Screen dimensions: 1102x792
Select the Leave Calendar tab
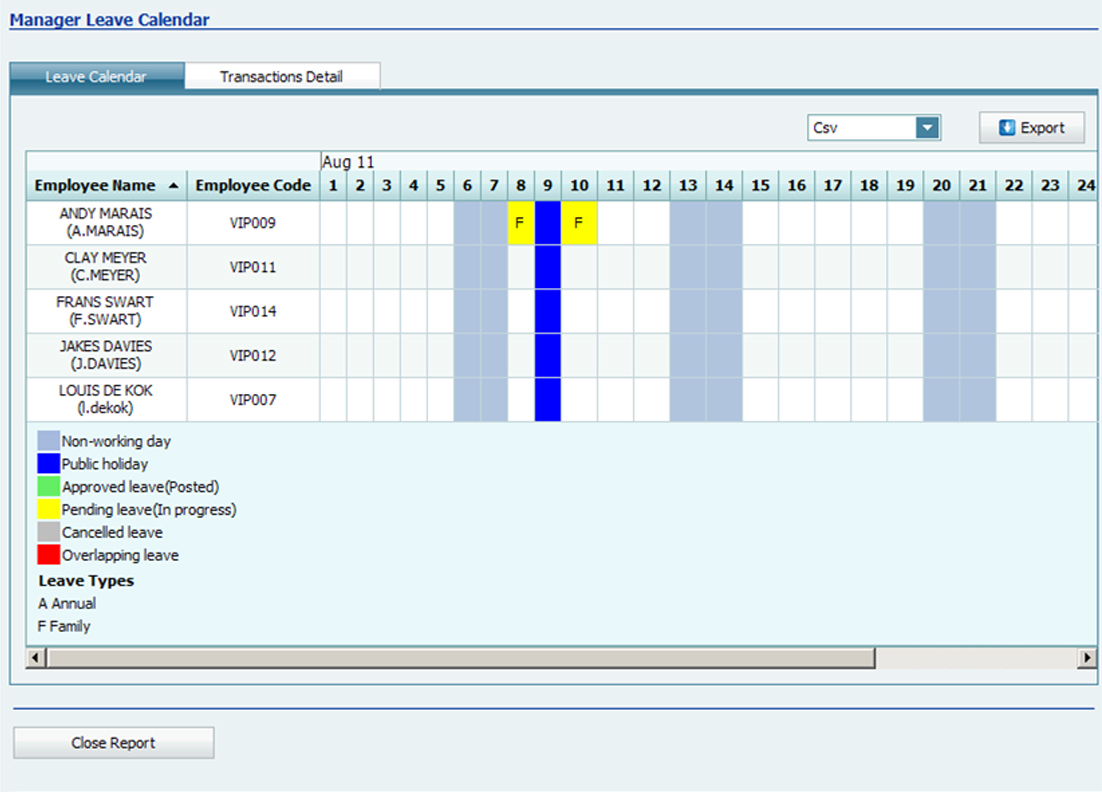click(x=97, y=75)
